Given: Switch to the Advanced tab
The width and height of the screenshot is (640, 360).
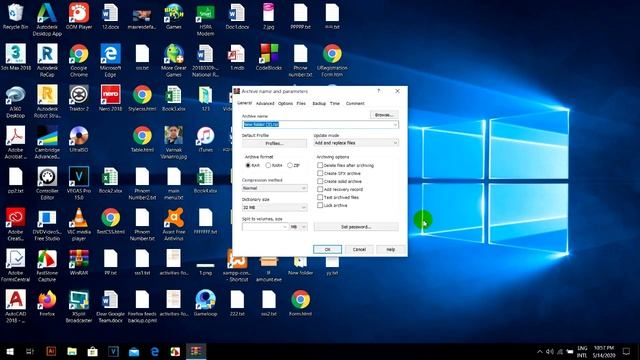Looking at the screenshot, I should tap(265, 104).
